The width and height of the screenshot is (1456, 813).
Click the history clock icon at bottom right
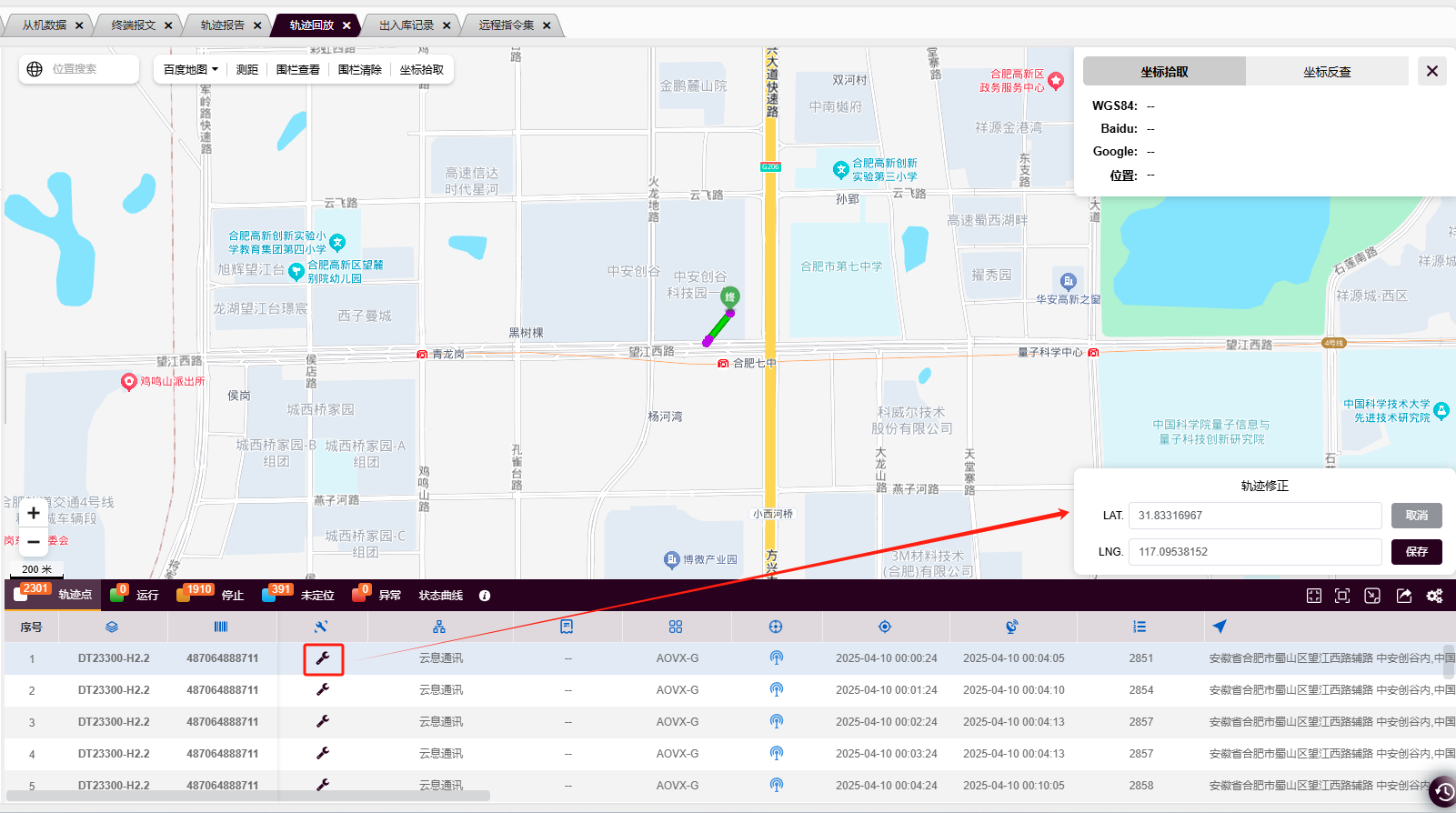click(x=1442, y=791)
